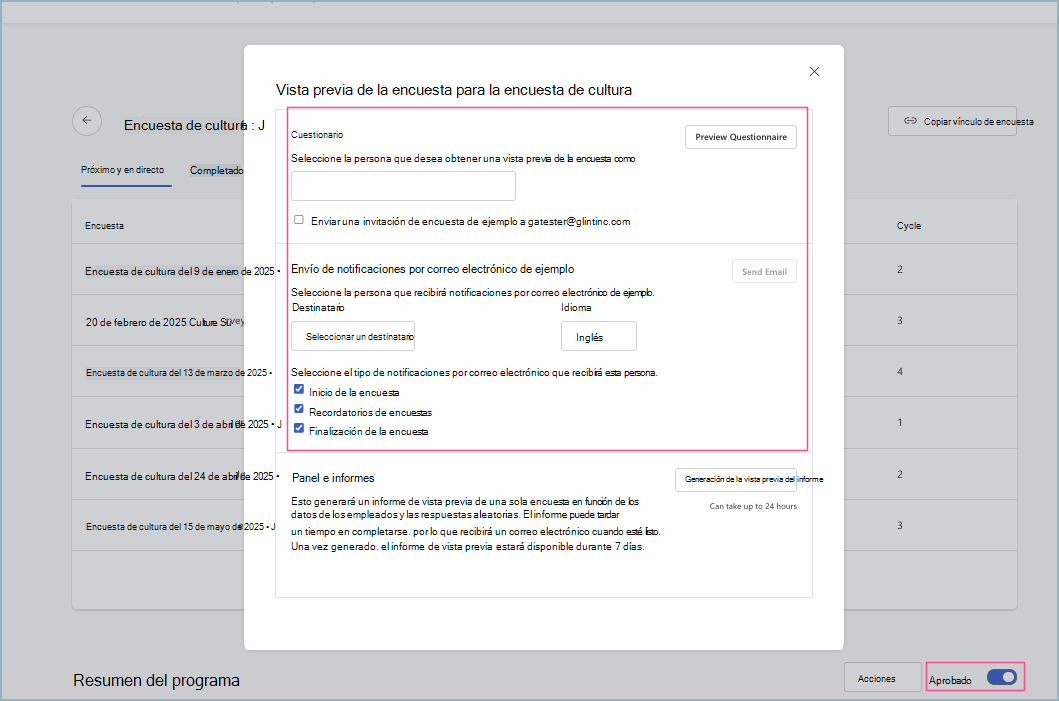Click the Send Email button
The width and height of the screenshot is (1059, 701).
(x=765, y=271)
